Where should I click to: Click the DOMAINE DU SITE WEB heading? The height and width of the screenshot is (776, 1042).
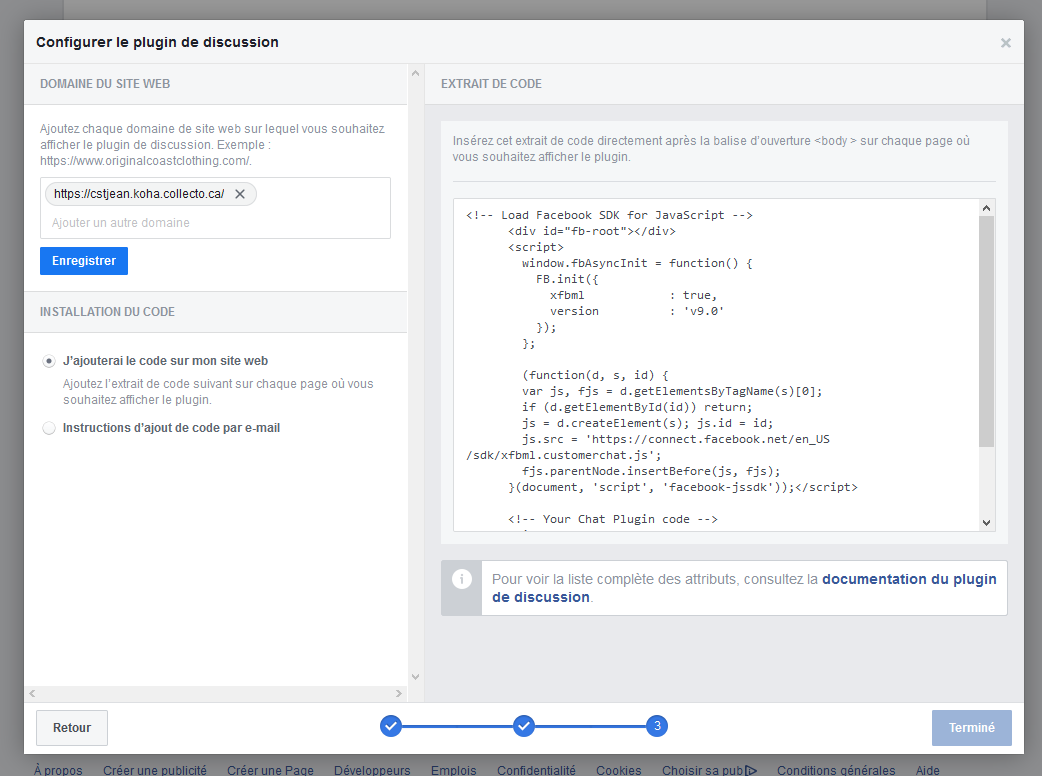pos(105,84)
